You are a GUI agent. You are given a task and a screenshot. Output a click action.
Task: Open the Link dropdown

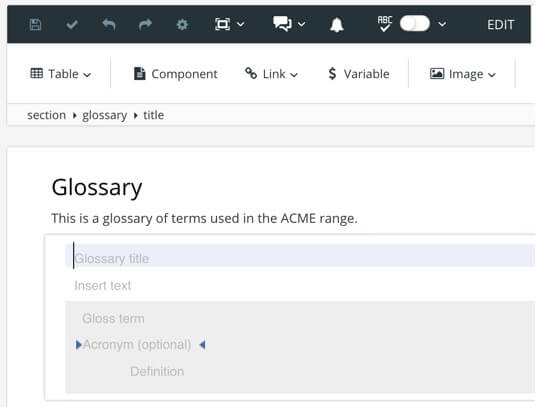pyautogui.click(x=272, y=74)
